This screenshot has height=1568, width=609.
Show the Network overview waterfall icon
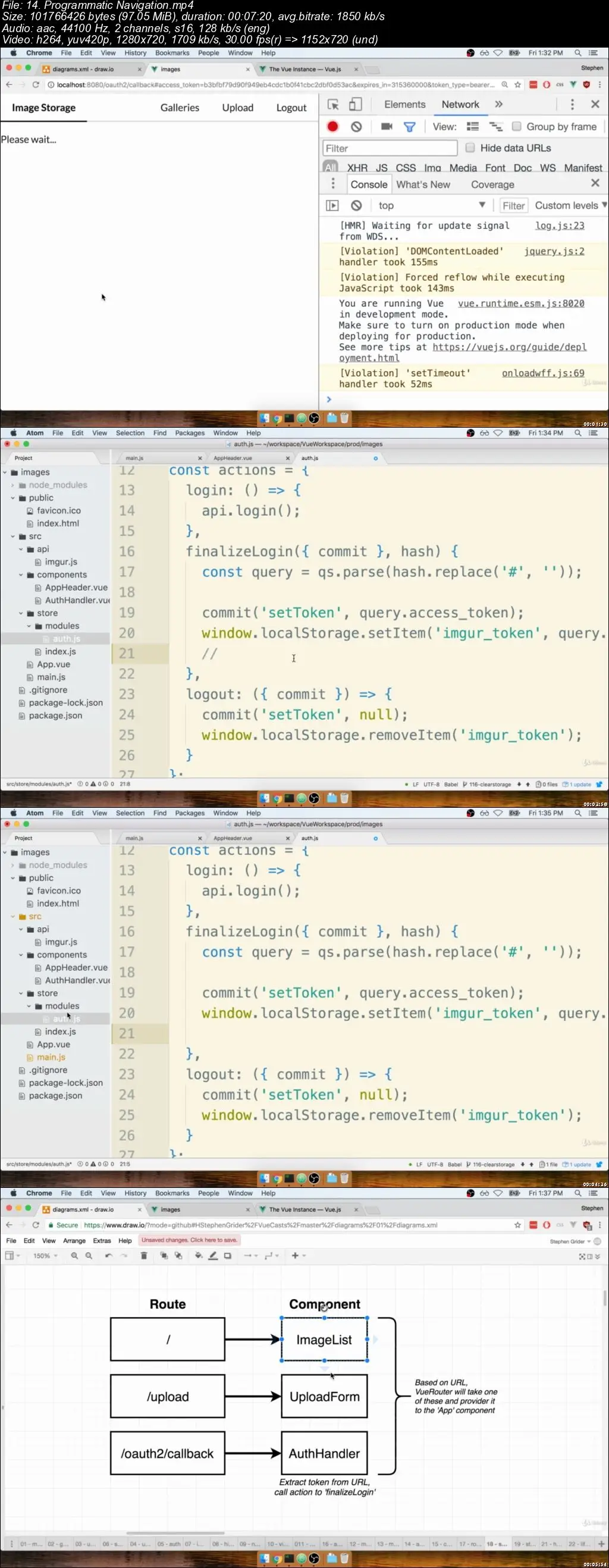point(497,127)
